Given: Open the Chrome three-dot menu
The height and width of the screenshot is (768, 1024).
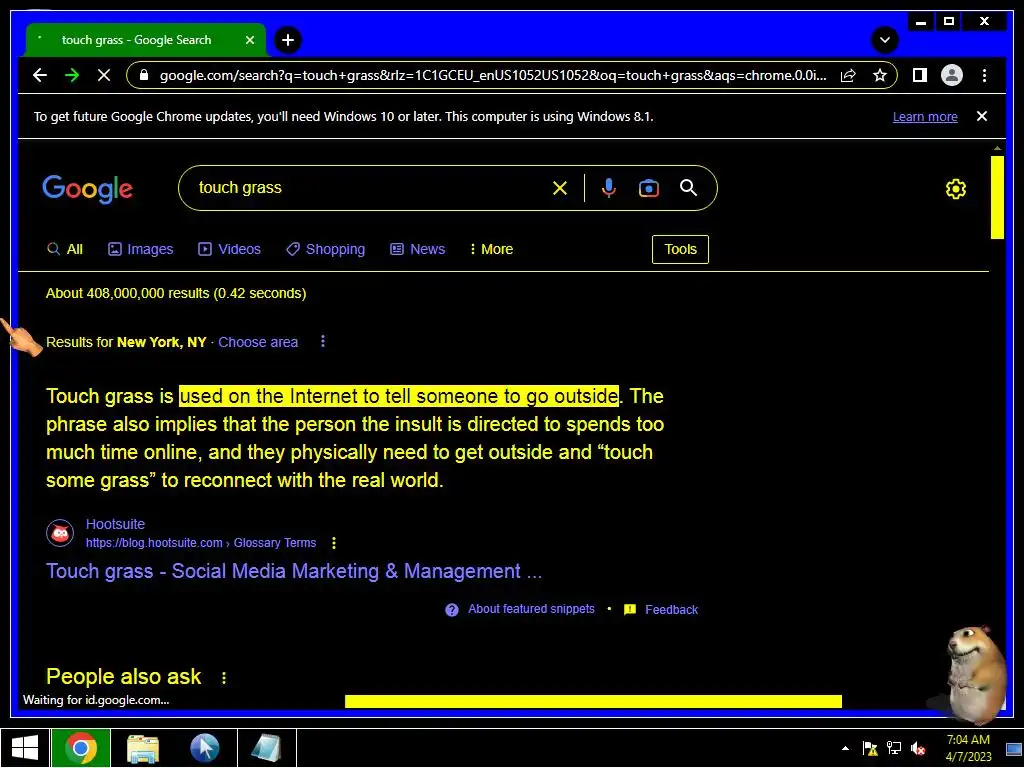Looking at the screenshot, I should pos(984,75).
